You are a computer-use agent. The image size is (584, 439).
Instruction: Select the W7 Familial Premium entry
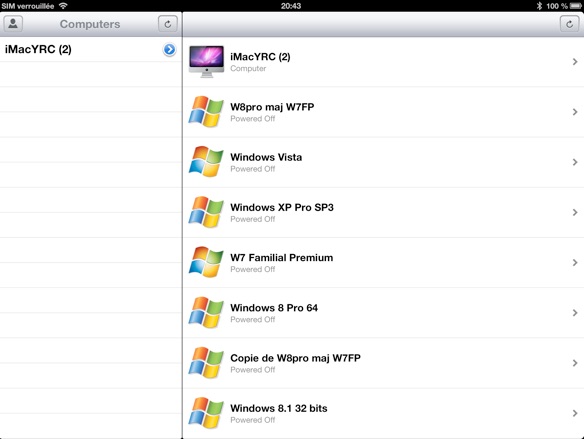click(x=384, y=263)
